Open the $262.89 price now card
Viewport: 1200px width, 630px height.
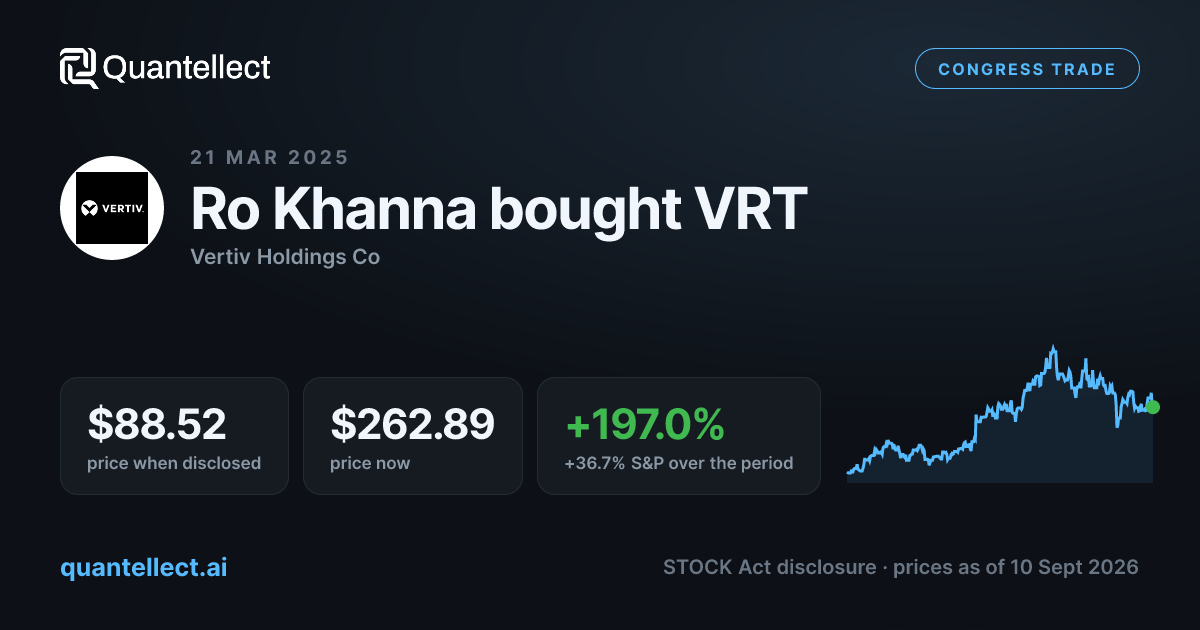coord(413,436)
